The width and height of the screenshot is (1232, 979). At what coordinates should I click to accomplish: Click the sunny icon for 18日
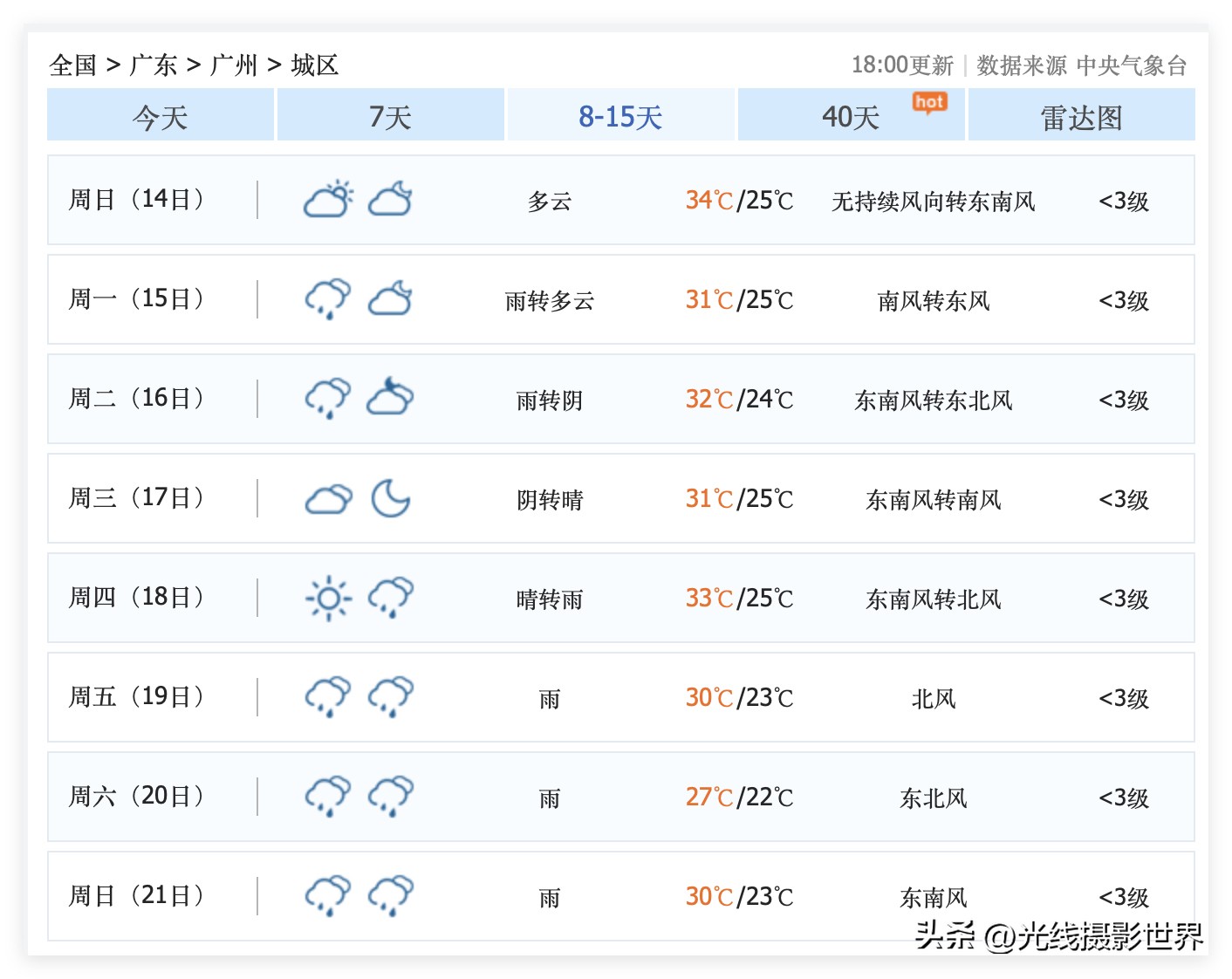[328, 598]
